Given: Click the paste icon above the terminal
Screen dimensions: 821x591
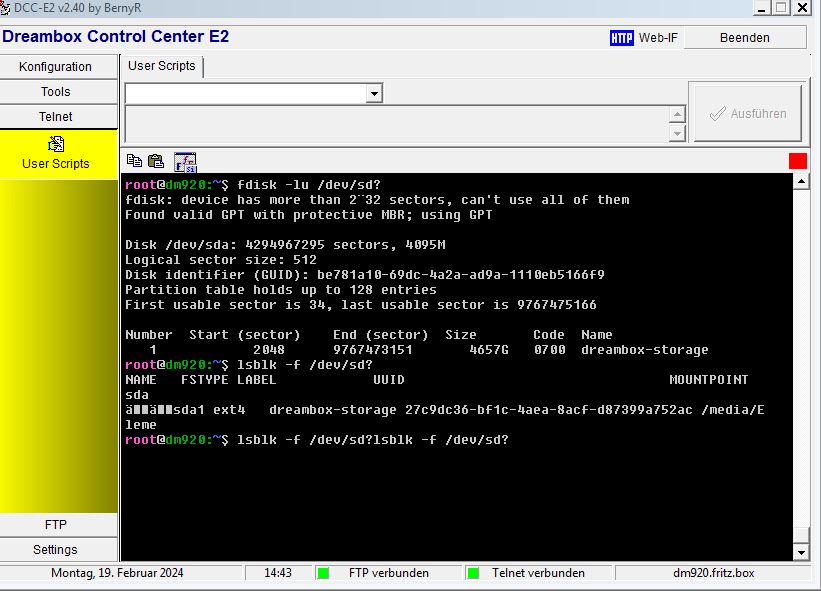Looking at the screenshot, I should pyautogui.click(x=156, y=161).
